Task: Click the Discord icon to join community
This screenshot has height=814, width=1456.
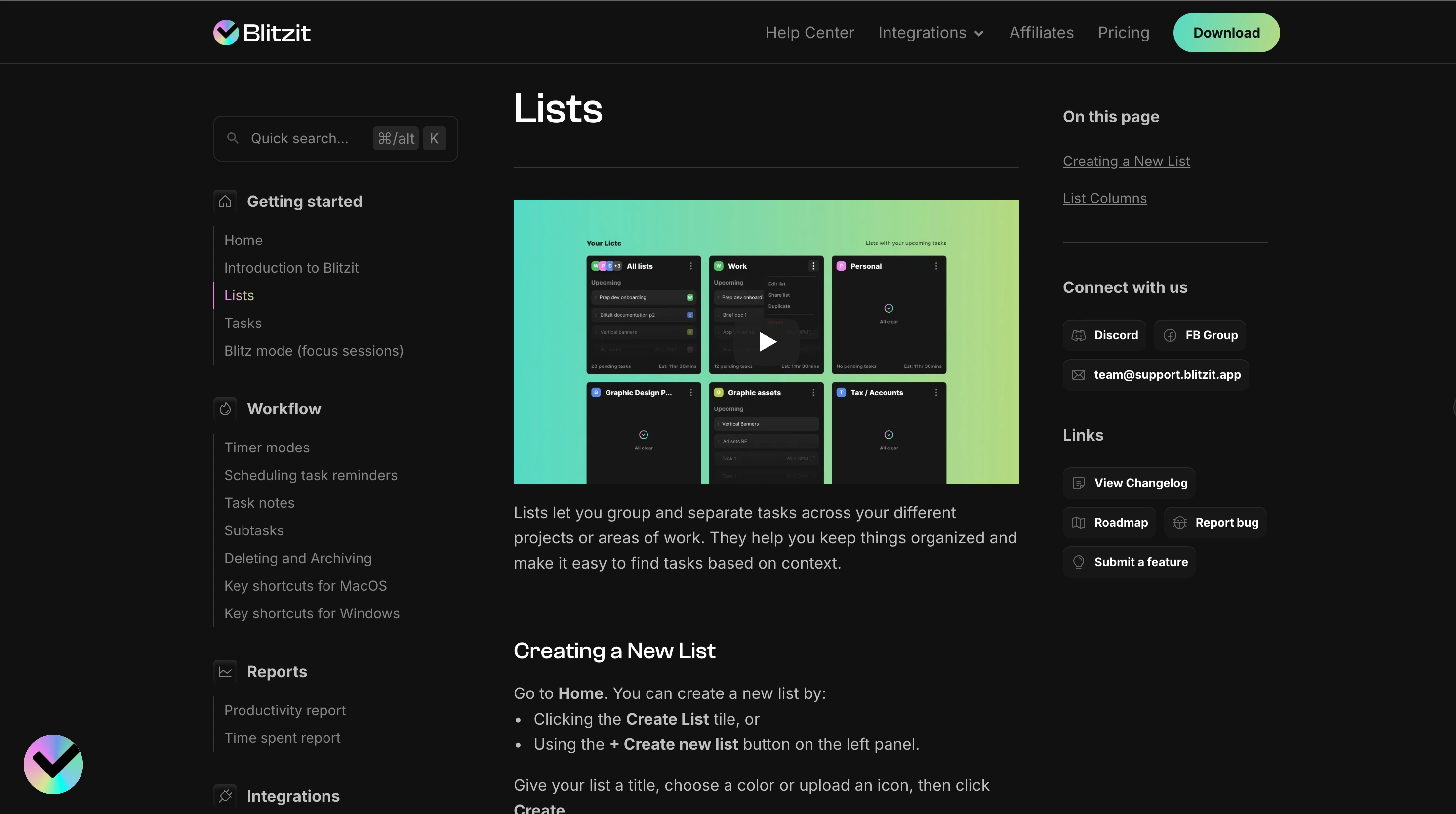Action: click(1079, 335)
